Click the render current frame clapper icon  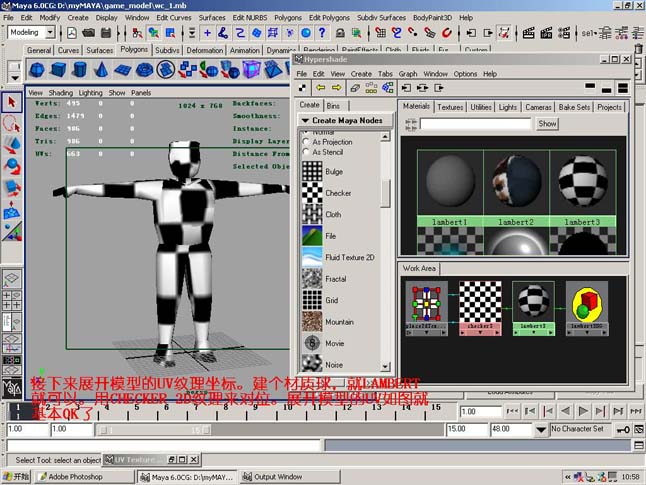(529, 33)
